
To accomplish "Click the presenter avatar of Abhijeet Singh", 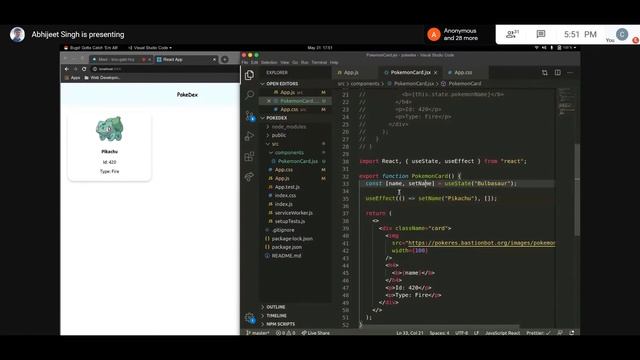I will click(x=17, y=35).
